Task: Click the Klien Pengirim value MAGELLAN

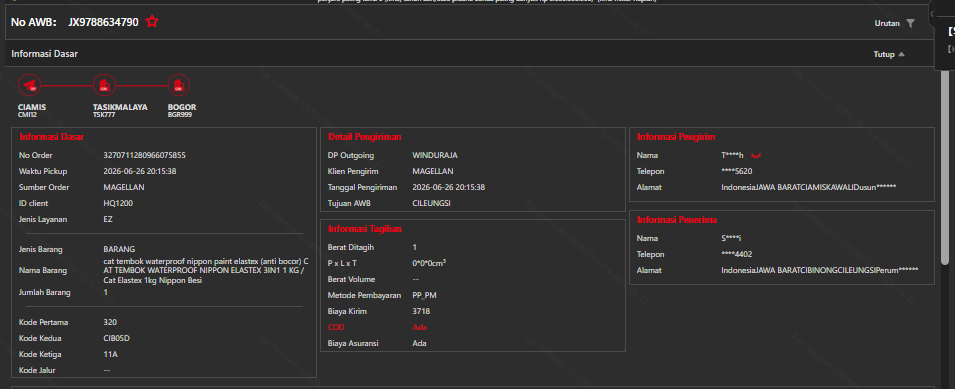Action: [x=432, y=171]
